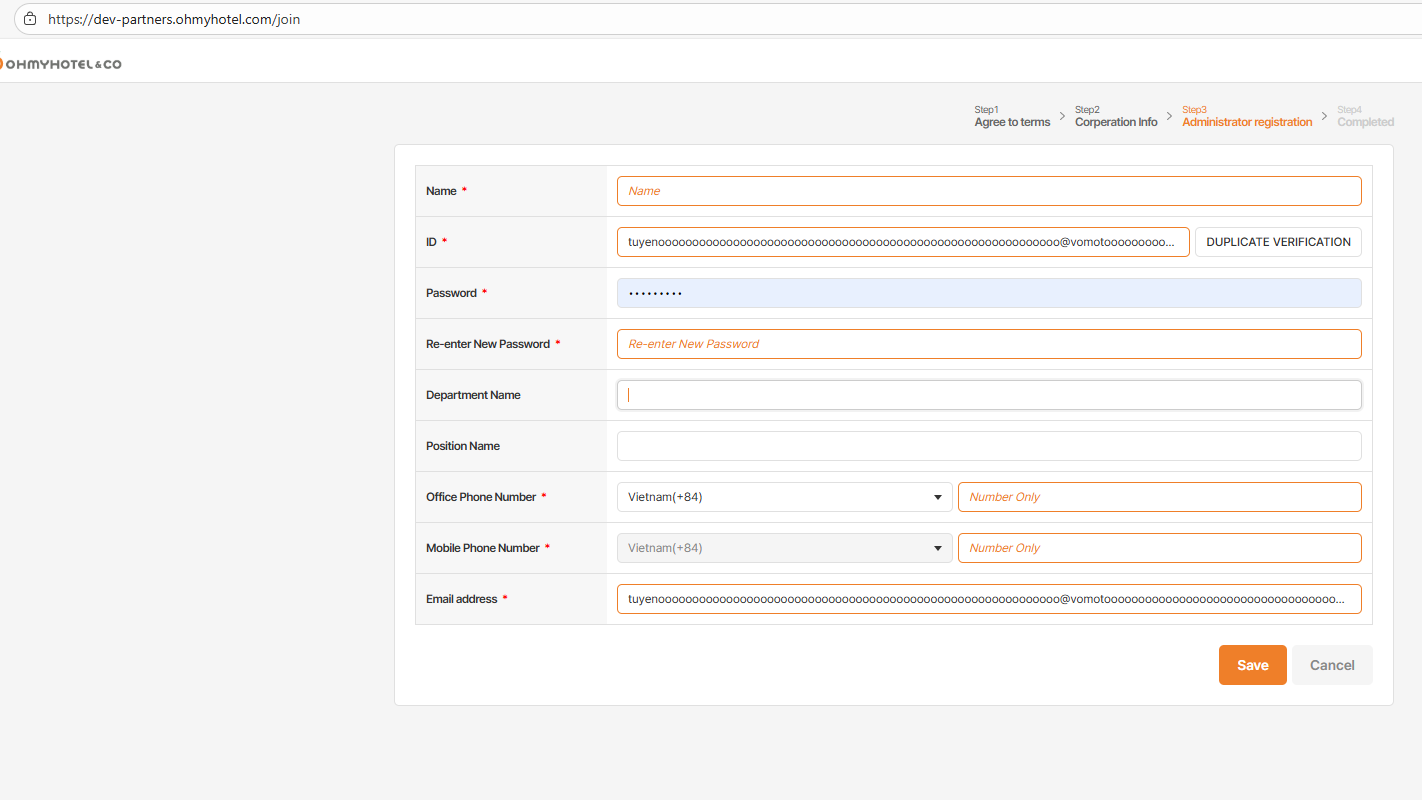The height and width of the screenshot is (800, 1422).
Task: Focus the Office Phone Number input
Action: point(1159,497)
